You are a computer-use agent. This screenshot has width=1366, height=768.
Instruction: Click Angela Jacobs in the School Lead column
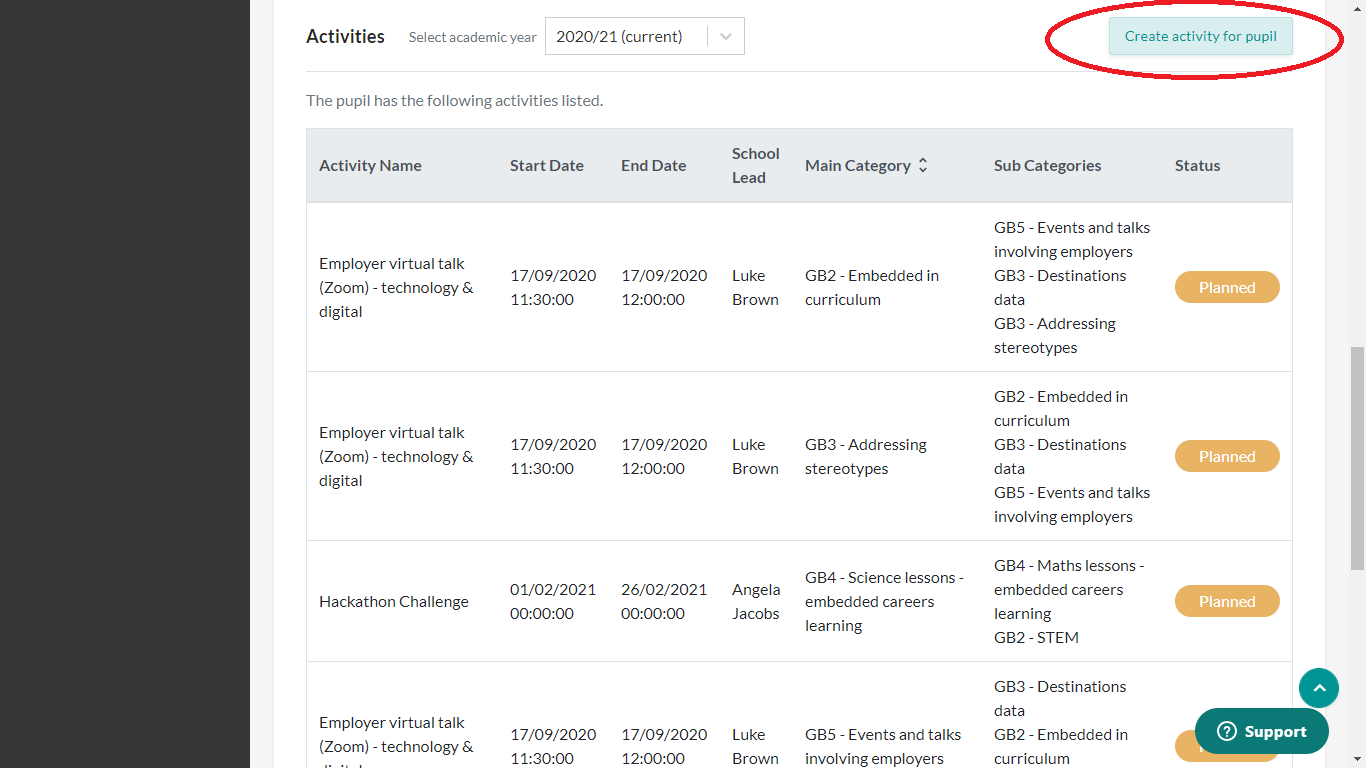pyautogui.click(x=755, y=602)
